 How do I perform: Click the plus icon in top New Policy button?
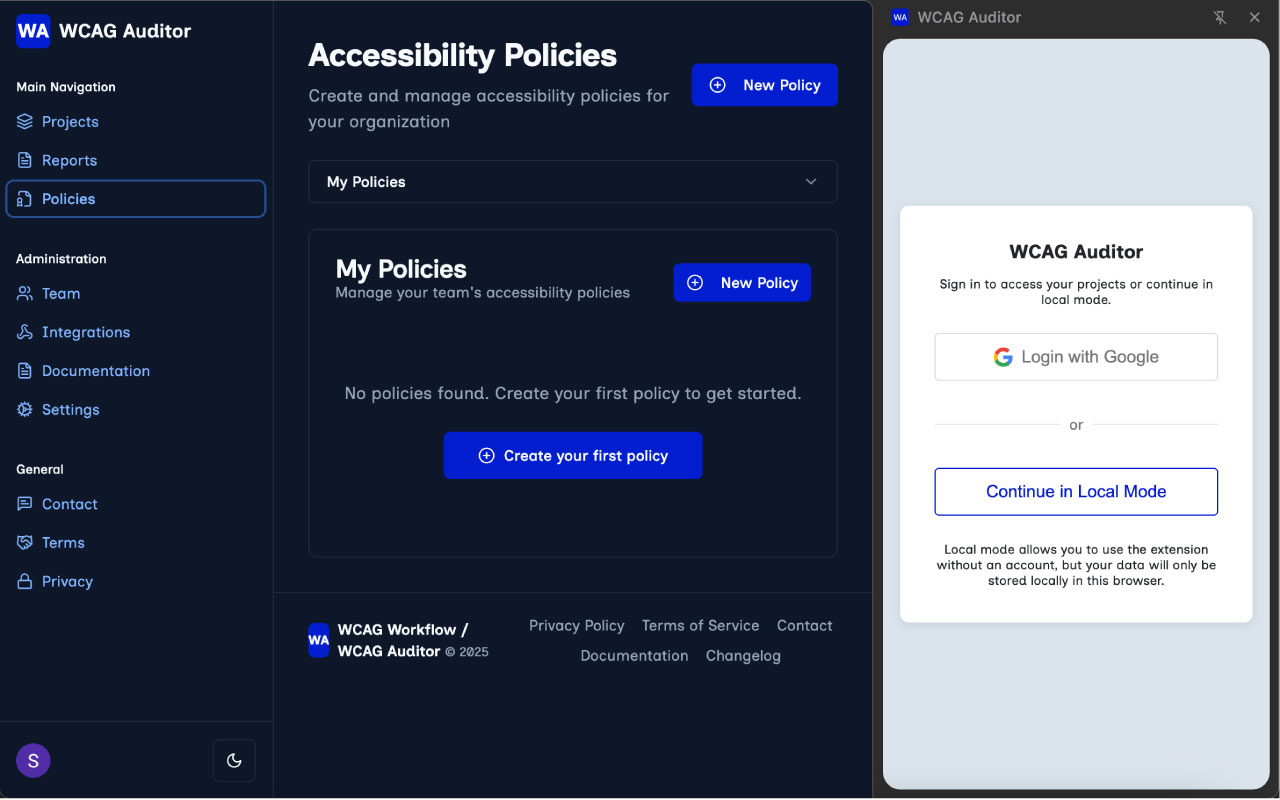pyautogui.click(x=718, y=85)
